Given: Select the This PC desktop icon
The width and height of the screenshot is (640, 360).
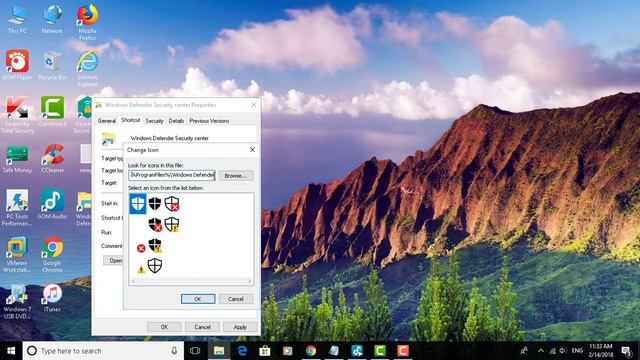Looking at the screenshot, I should click(x=17, y=19).
